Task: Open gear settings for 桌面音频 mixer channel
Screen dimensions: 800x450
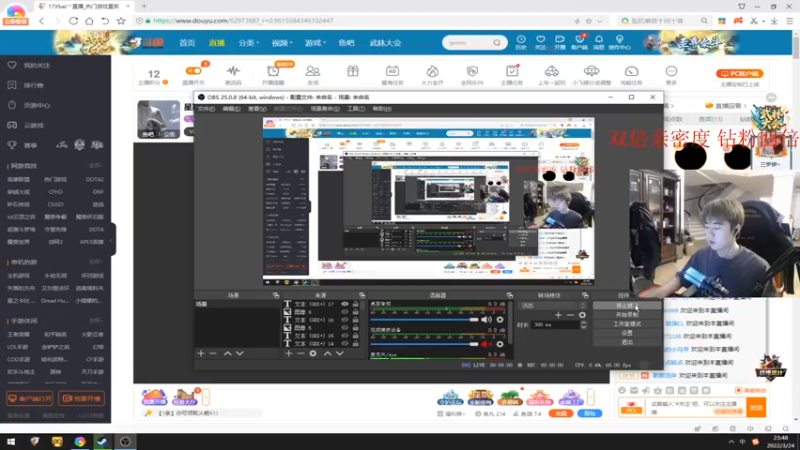Action: (x=500, y=320)
